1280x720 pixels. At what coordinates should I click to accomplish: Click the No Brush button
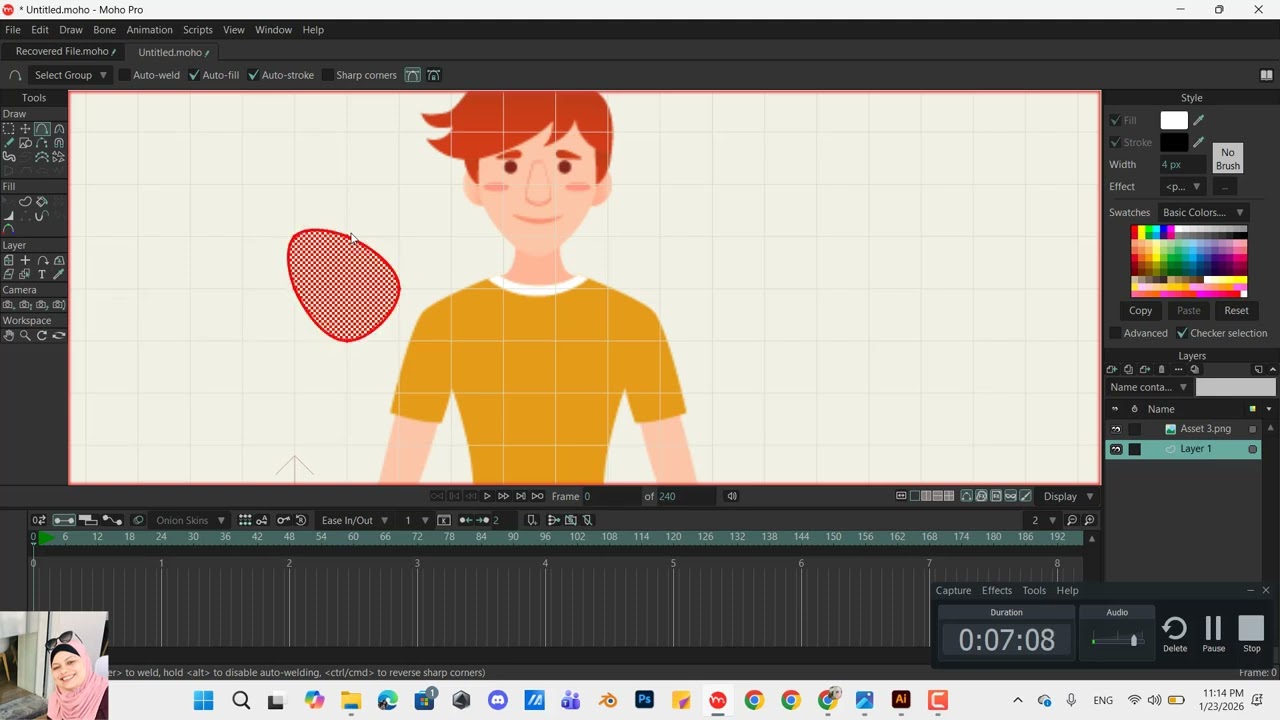coord(1228,159)
